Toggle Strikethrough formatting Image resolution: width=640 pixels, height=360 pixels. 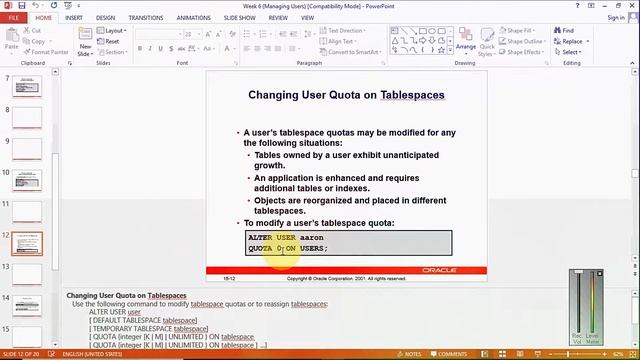click(x=181, y=49)
